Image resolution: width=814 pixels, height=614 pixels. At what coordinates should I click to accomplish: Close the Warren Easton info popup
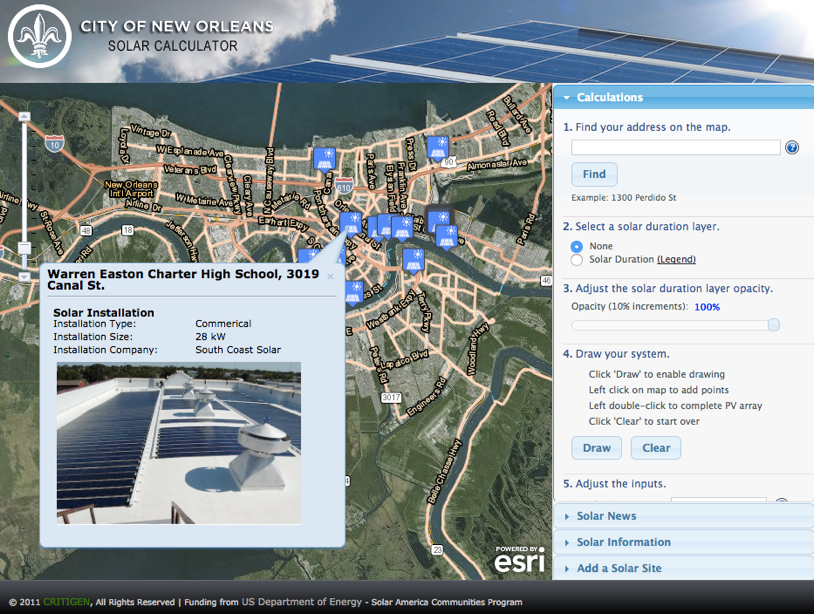330,277
